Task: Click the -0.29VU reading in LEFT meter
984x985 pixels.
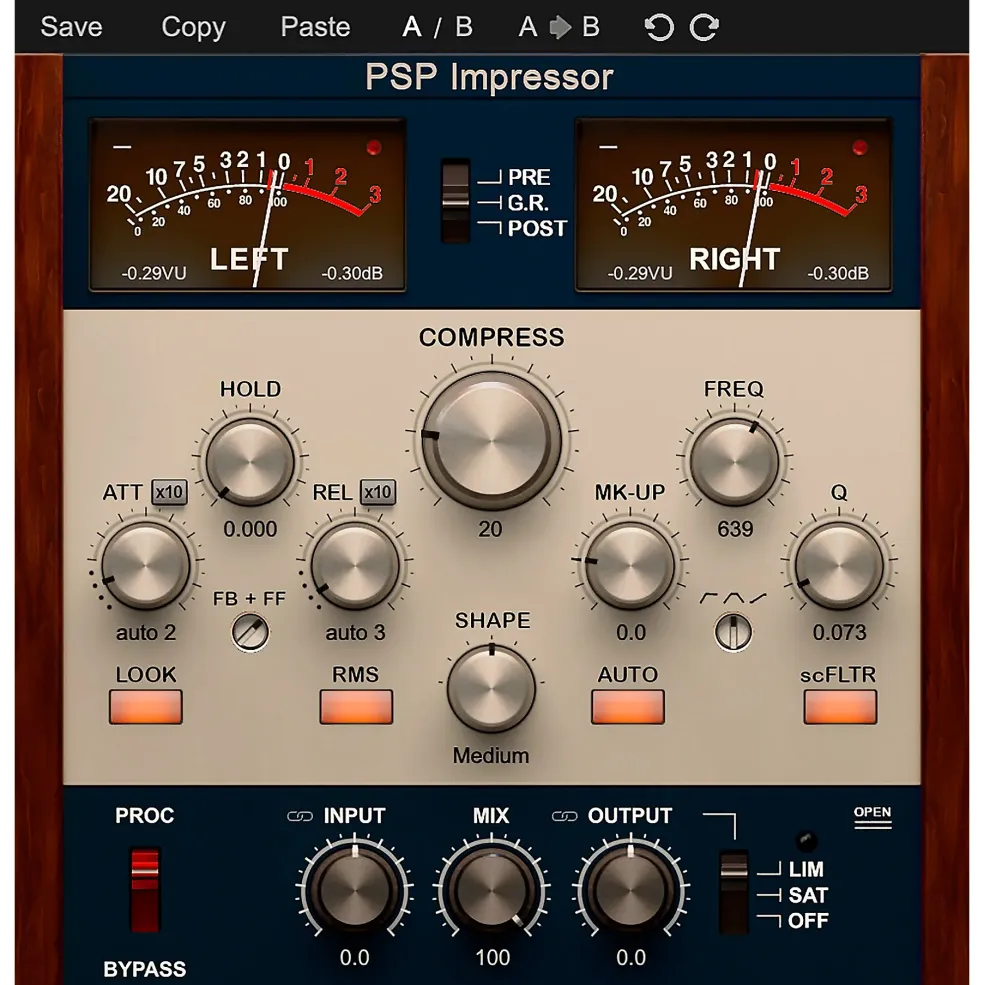Action: [154, 274]
